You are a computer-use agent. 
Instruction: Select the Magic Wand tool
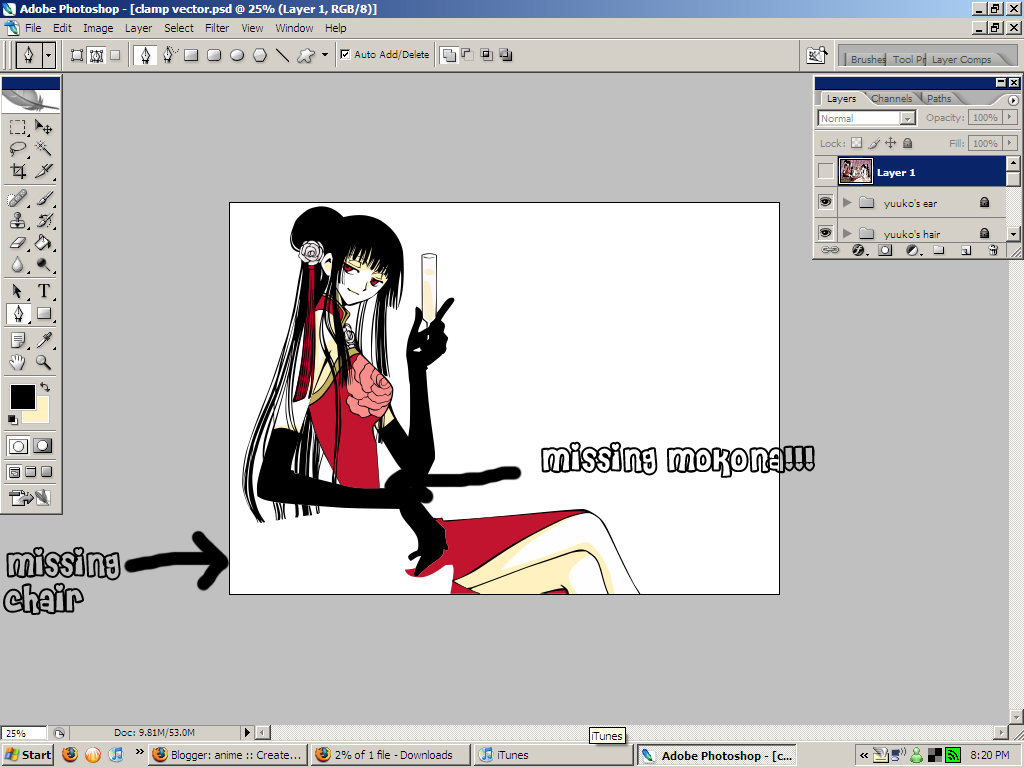tap(44, 149)
